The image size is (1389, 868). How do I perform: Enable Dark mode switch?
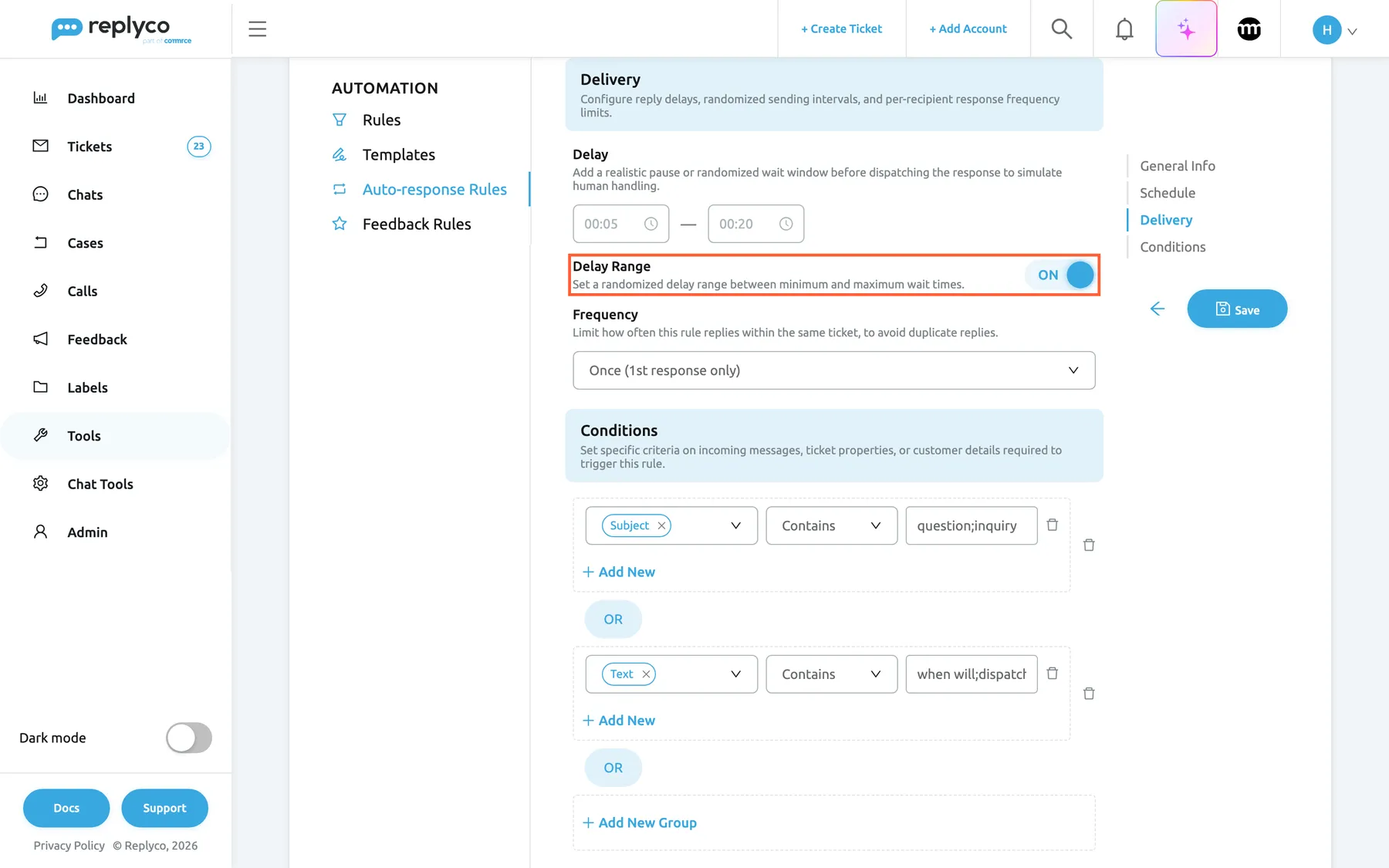tap(188, 738)
